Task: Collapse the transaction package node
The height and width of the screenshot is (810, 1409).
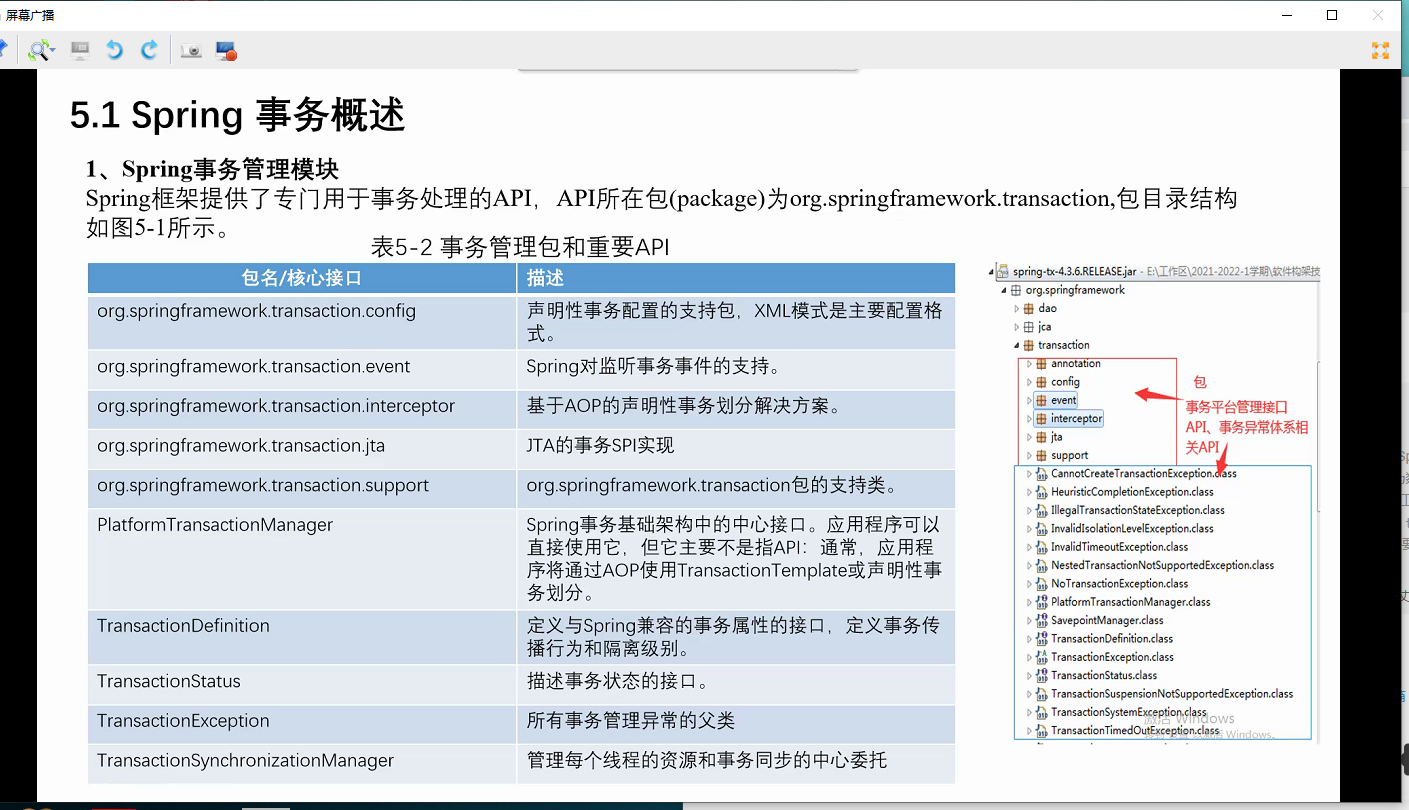Action: coord(1017,345)
